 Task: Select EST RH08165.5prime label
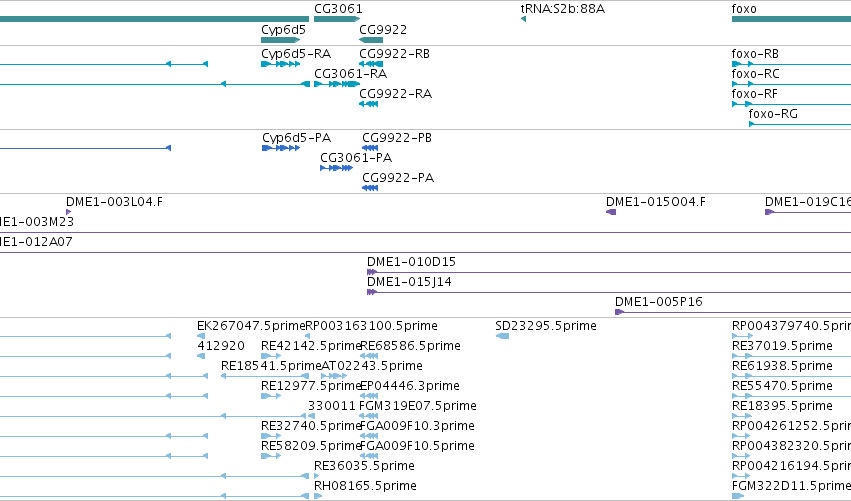(365, 486)
